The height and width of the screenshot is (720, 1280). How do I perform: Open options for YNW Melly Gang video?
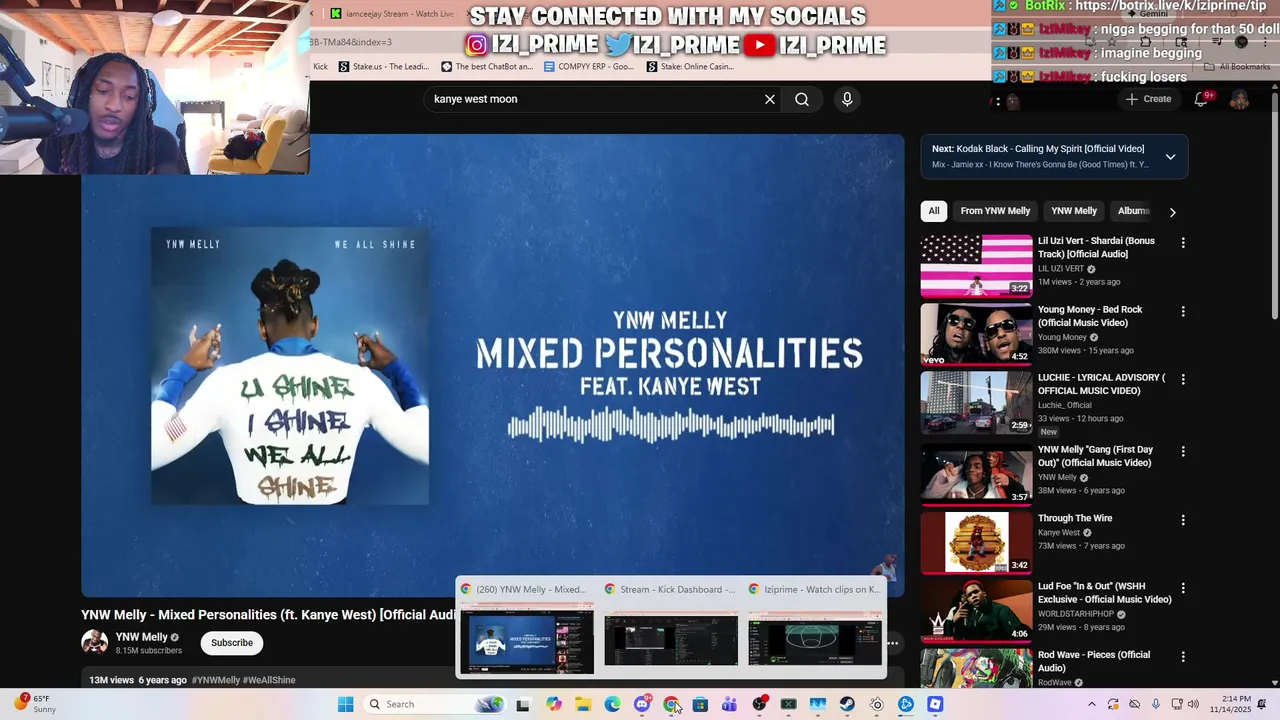(1183, 452)
